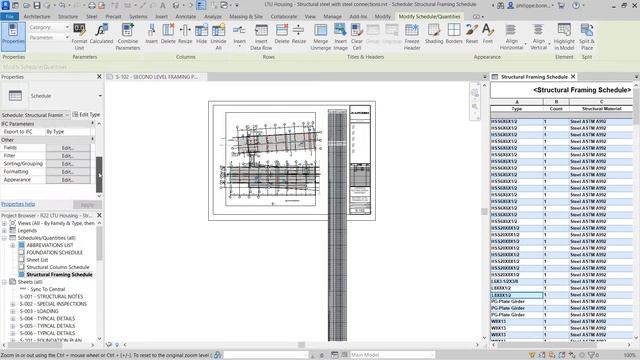Screen dimensions: 640x360
Task: Open the Properties help link
Action: [18, 204]
